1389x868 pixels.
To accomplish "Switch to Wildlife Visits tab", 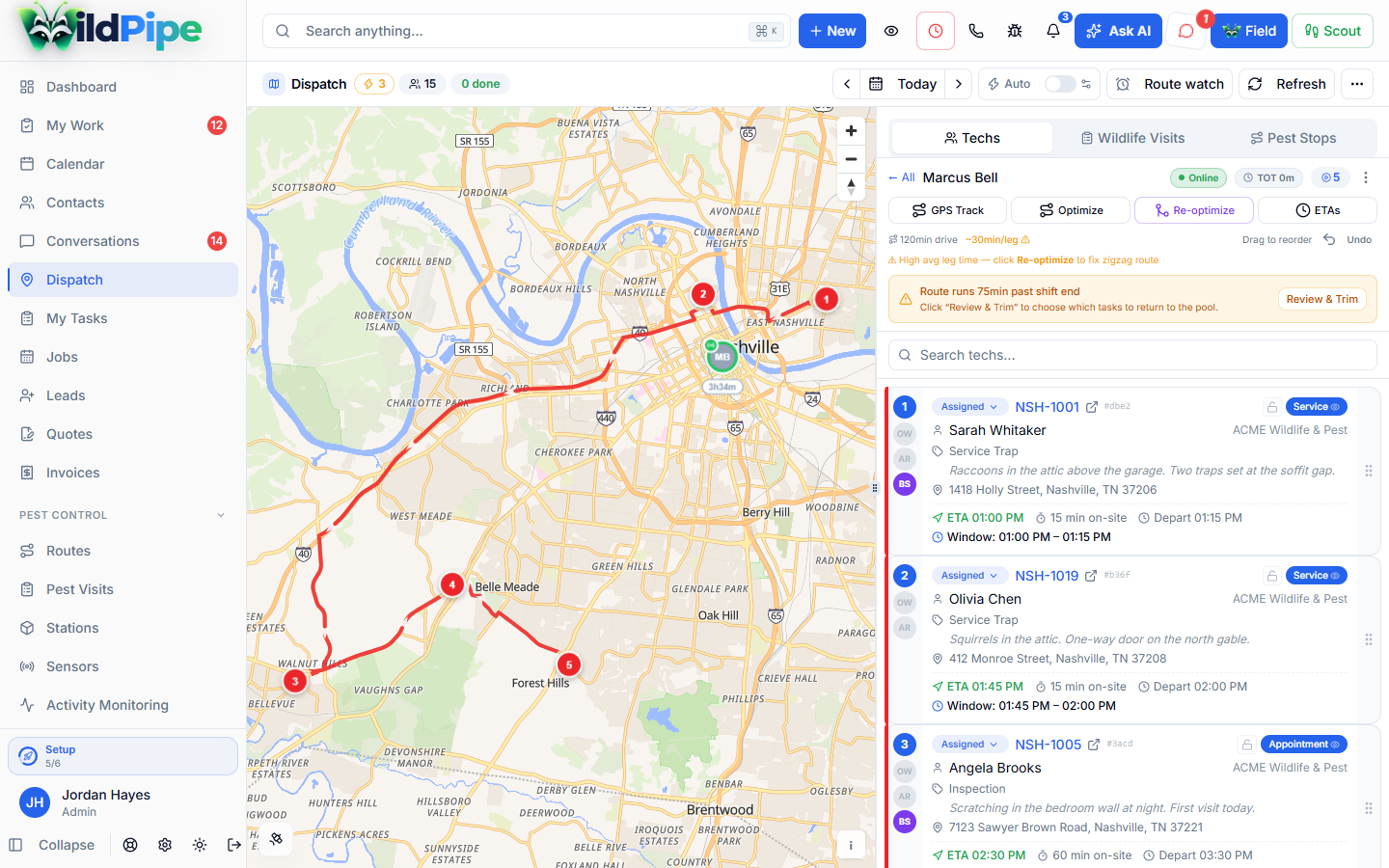I will pyautogui.click(x=1132, y=138).
